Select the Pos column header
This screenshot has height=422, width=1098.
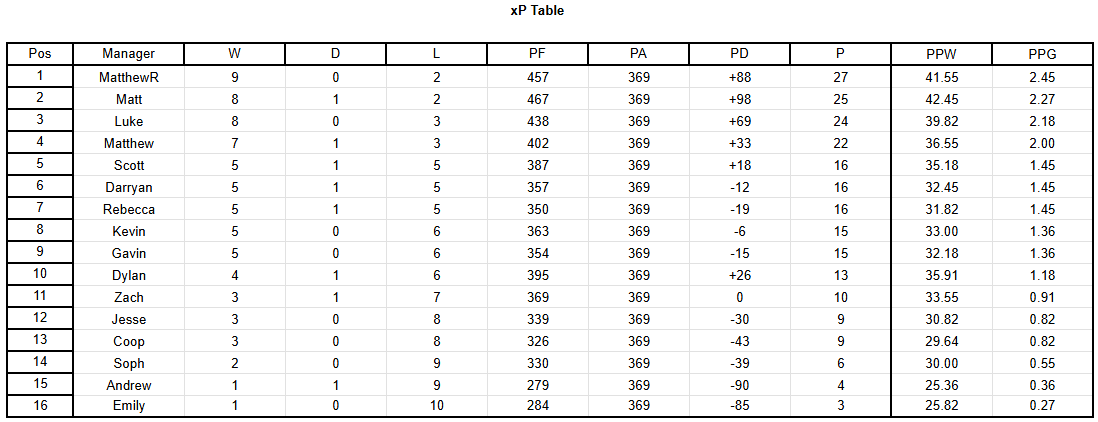point(40,54)
